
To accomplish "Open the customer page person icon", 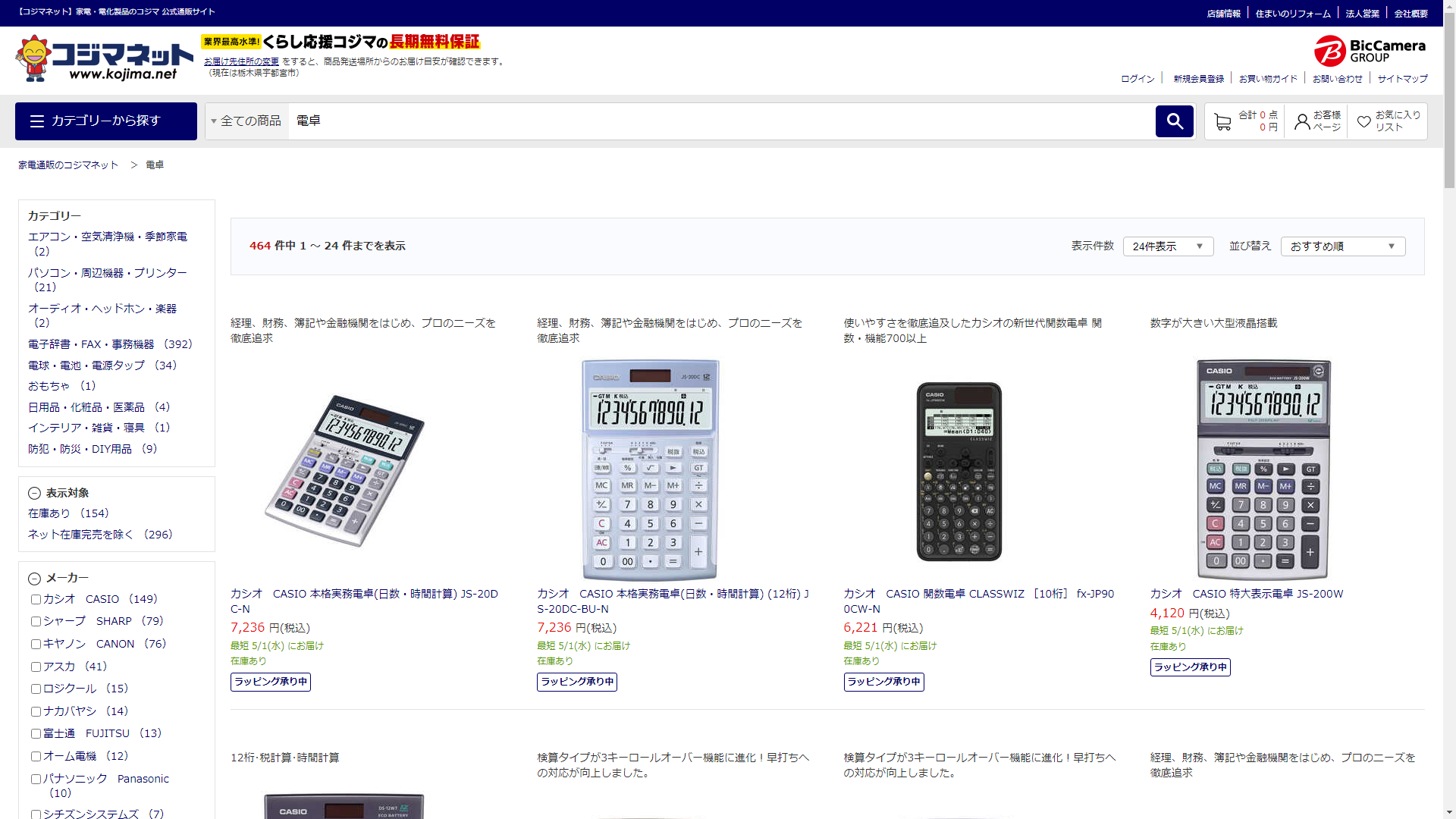I will (1301, 121).
